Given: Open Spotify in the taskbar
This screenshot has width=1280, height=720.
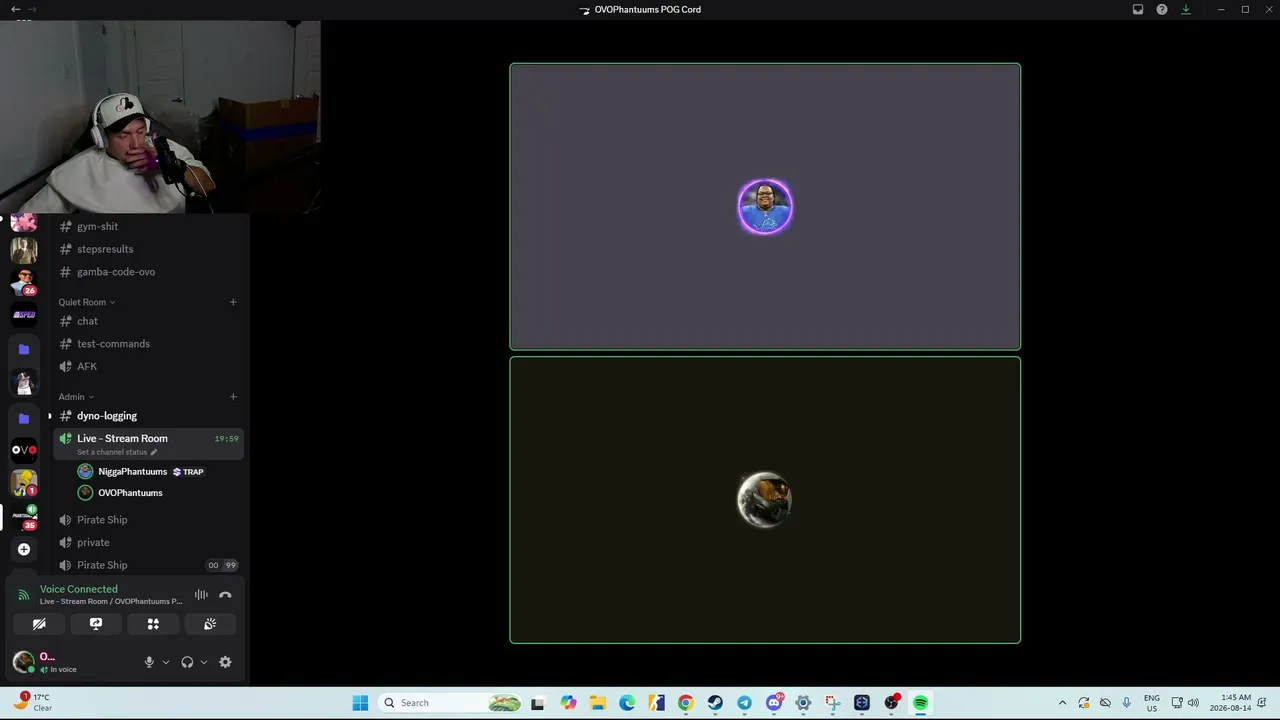Looking at the screenshot, I should [920, 703].
